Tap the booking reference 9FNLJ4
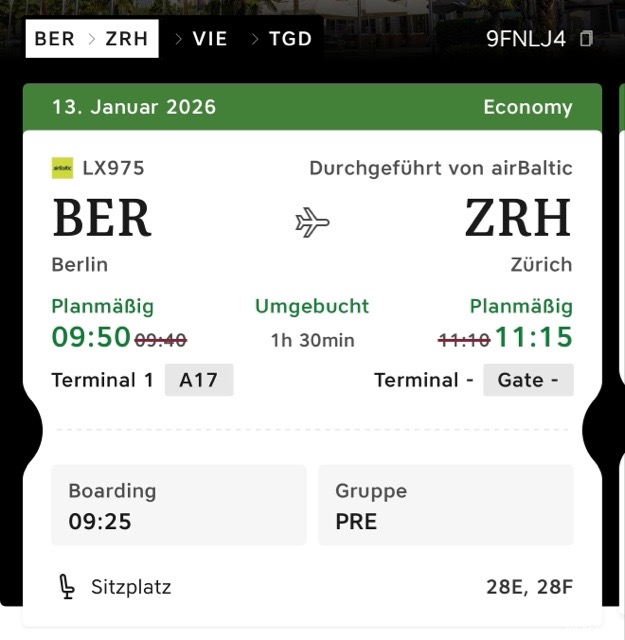625x640 pixels. point(526,39)
